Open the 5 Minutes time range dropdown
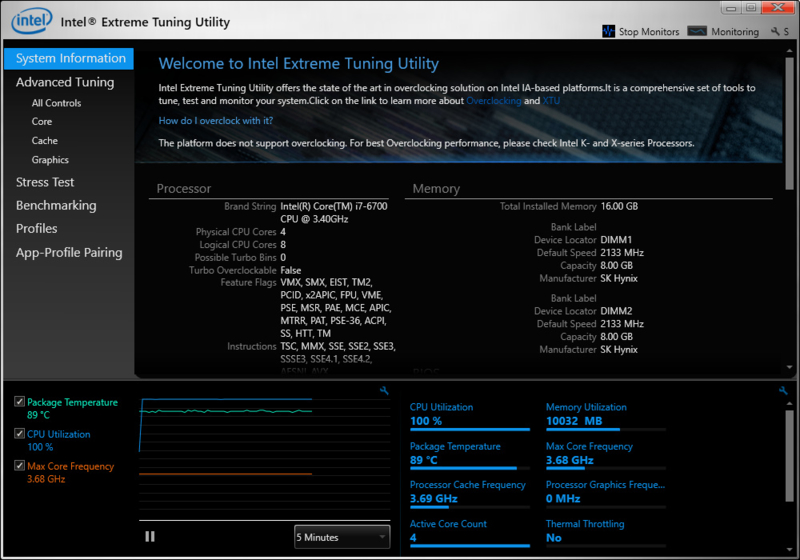The width and height of the screenshot is (800, 560). click(342, 537)
